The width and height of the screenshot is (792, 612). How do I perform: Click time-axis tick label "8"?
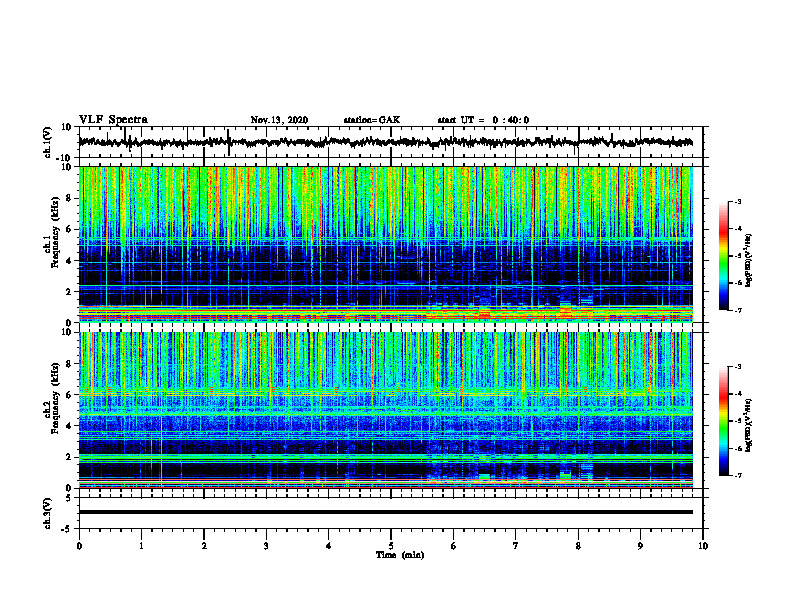click(578, 546)
